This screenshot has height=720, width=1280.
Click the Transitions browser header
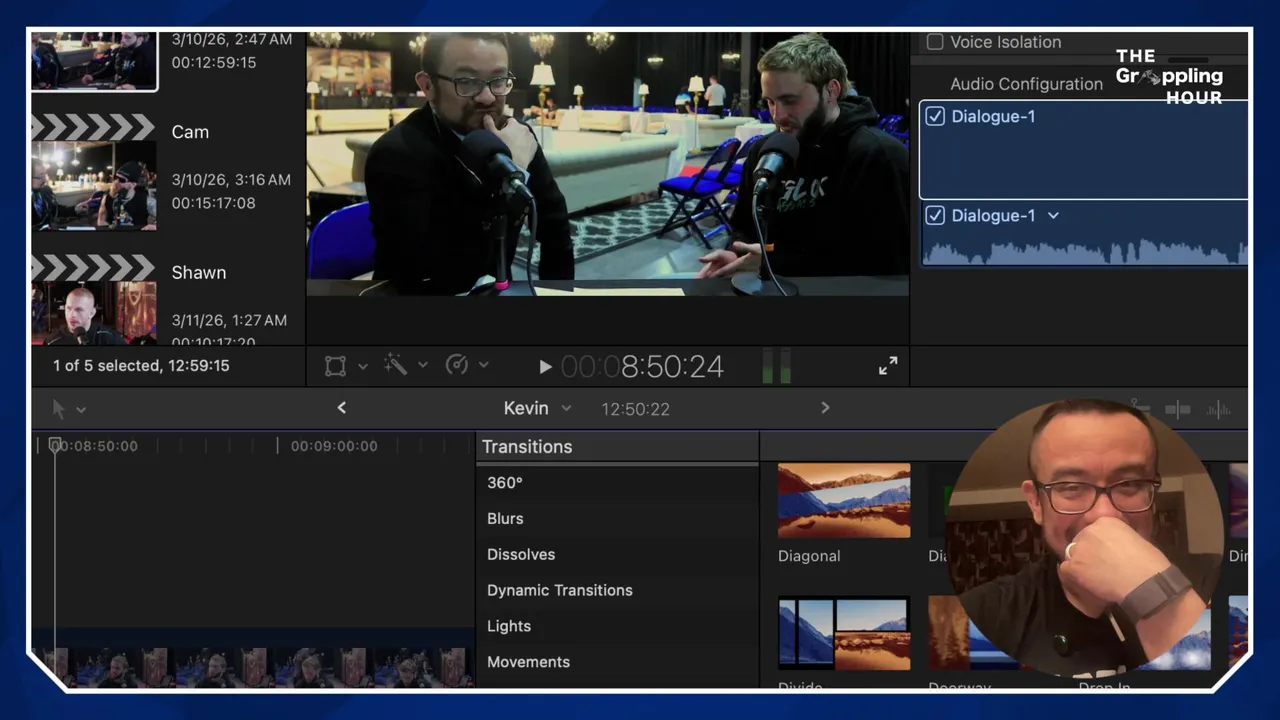click(x=527, y=447)
